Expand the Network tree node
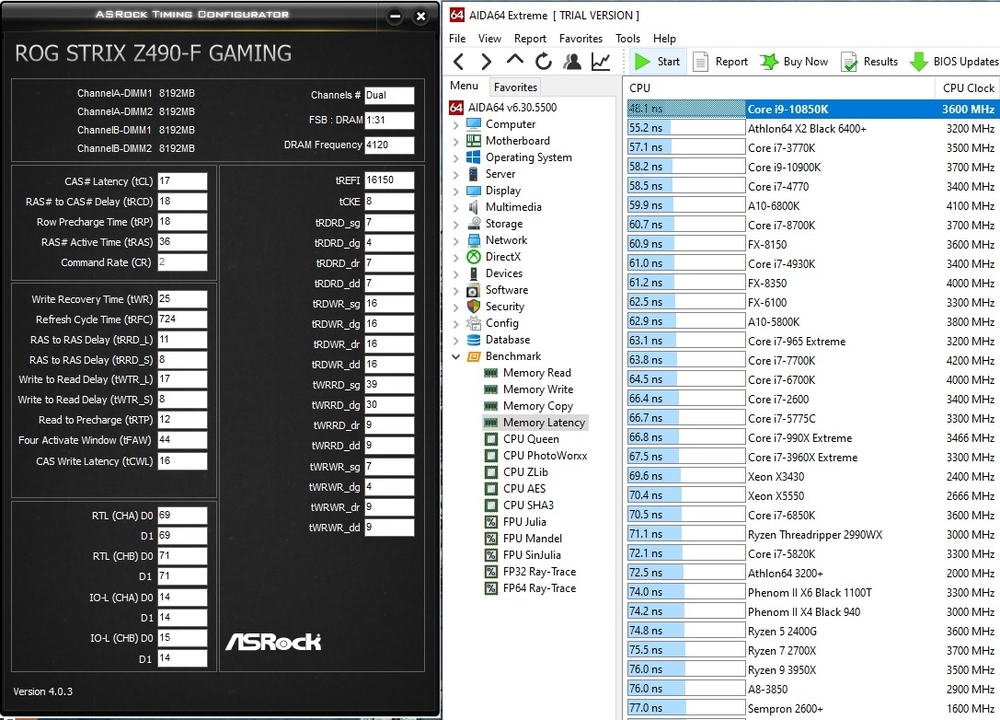Viewport: 1000px width, 720px height. pyautogui.click(x=455, y=240)
